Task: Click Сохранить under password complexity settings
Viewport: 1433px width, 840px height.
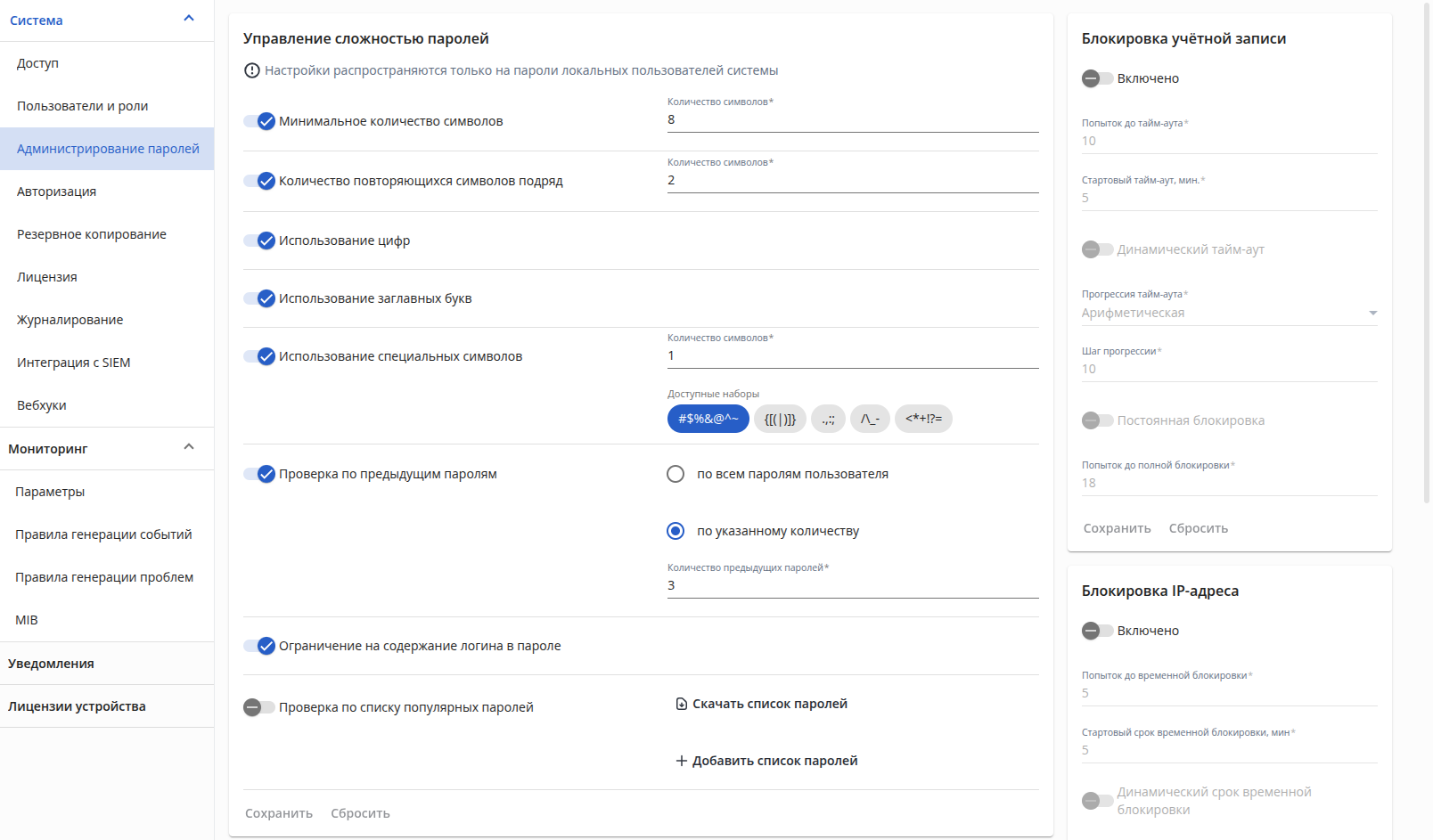Action: [x=279, y=813]
